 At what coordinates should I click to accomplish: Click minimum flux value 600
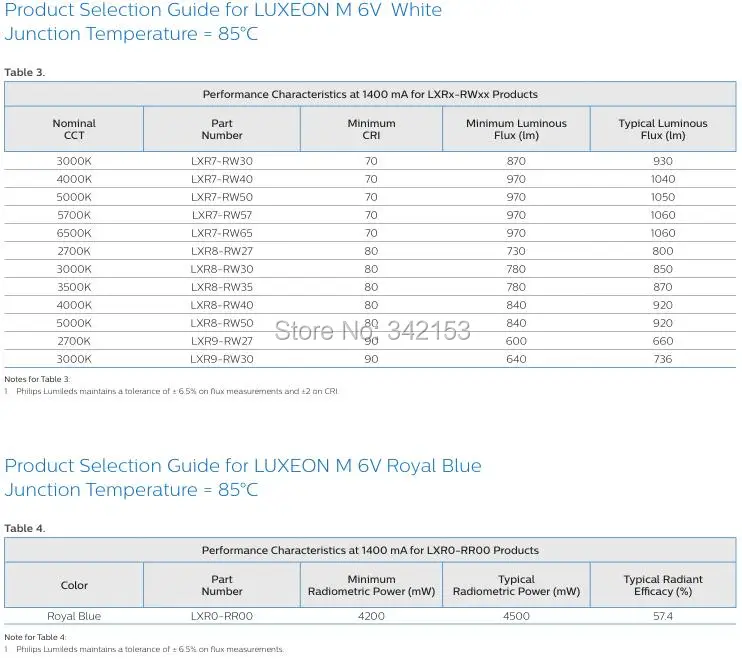pos(516,341)
